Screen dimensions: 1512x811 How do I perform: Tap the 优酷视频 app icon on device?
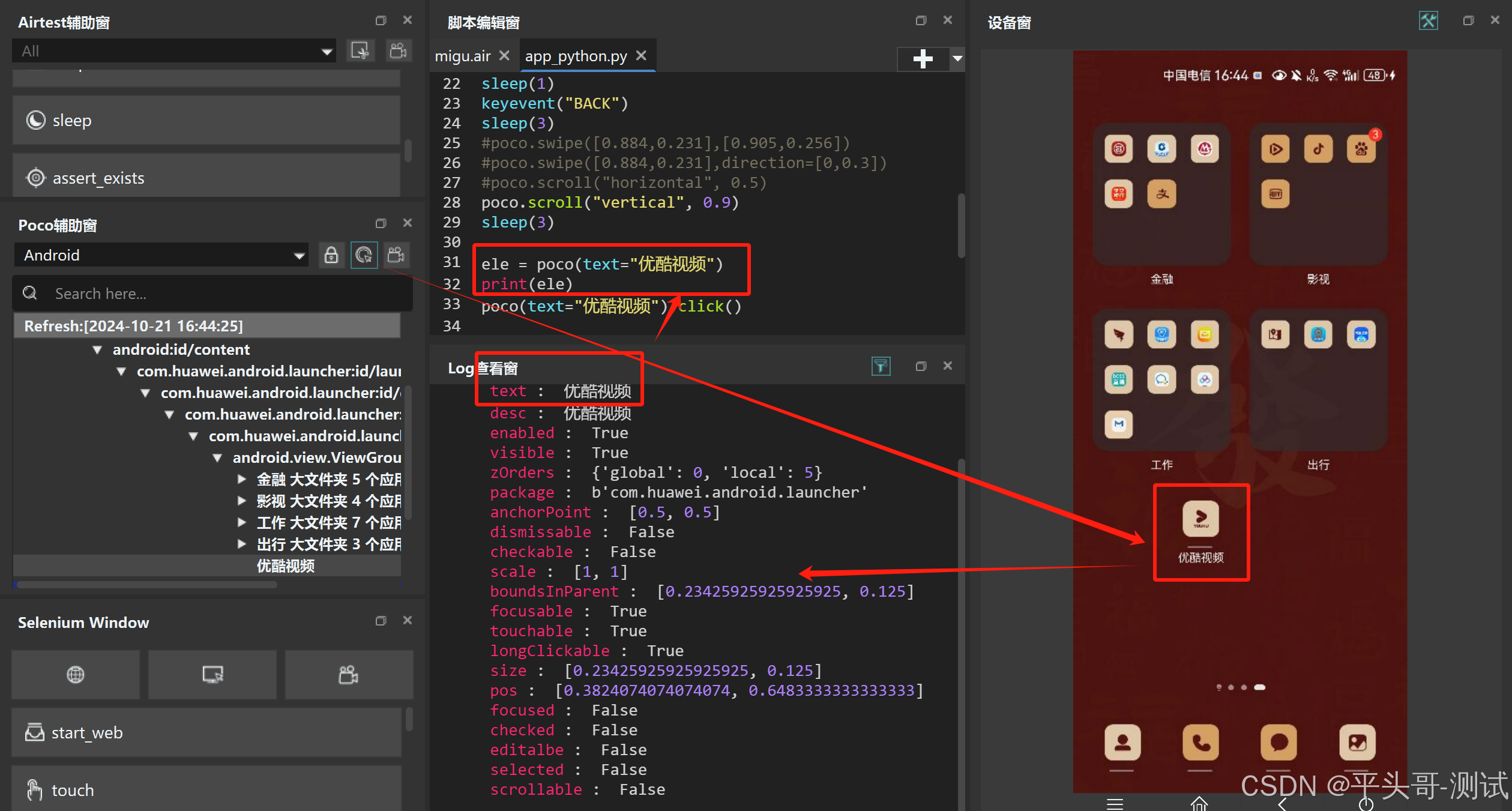coord(1200,519)
